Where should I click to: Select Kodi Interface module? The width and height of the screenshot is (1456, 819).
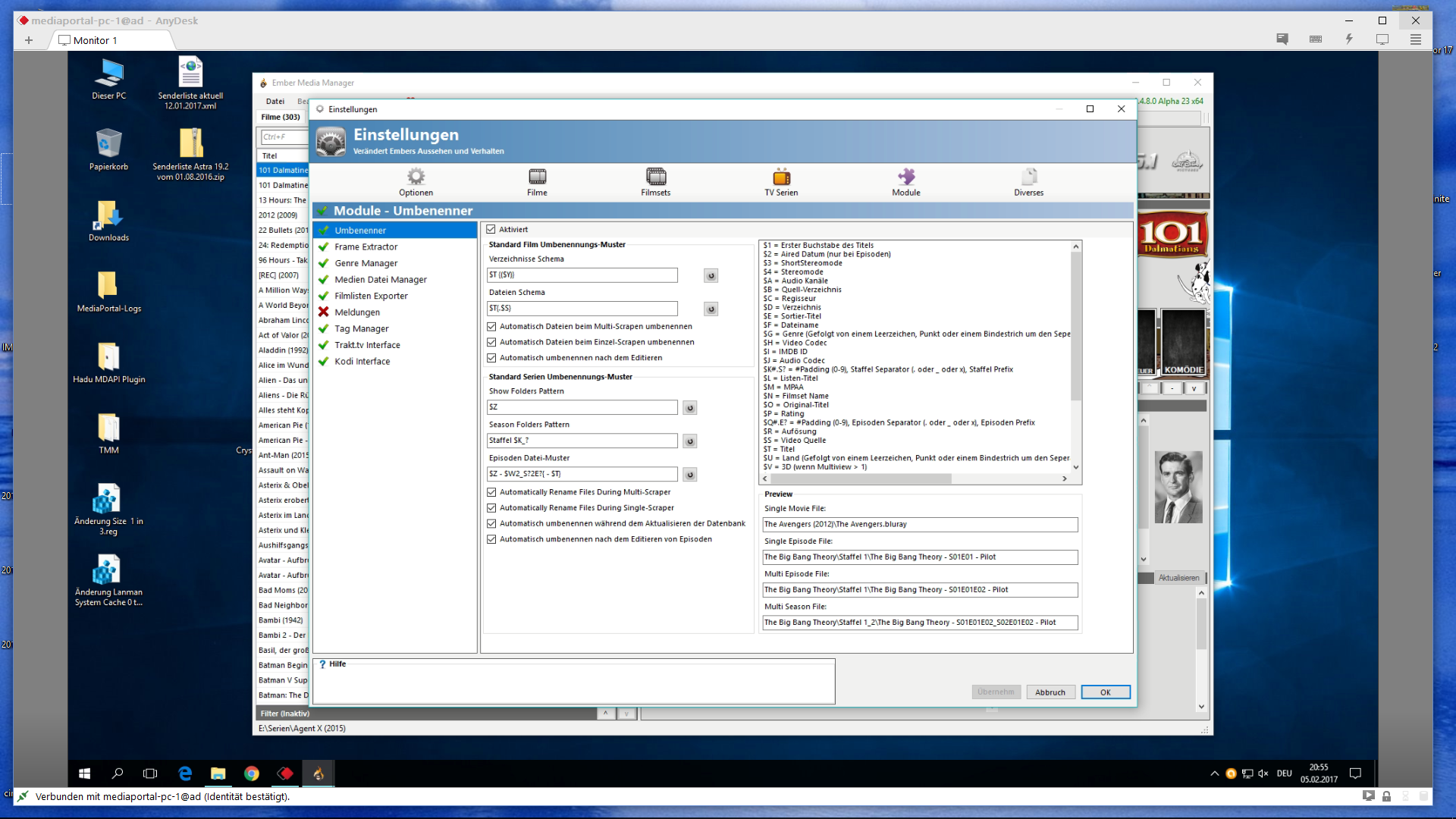395,362
